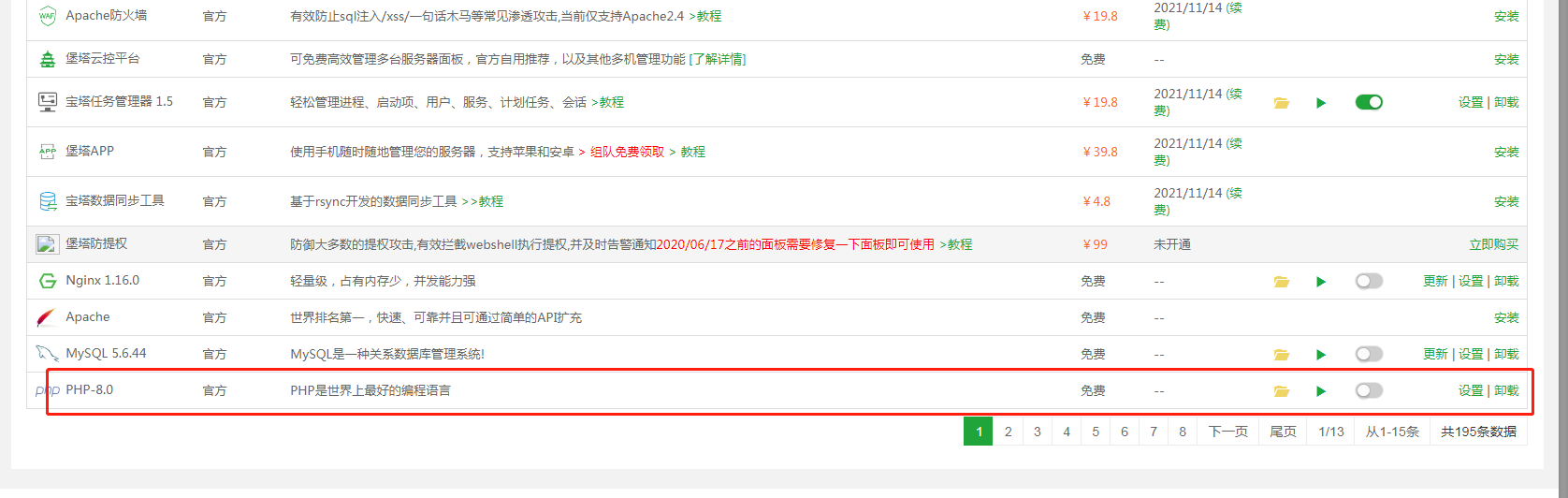Open 了解详情 for 堡塔云控平台

point(718,59)
